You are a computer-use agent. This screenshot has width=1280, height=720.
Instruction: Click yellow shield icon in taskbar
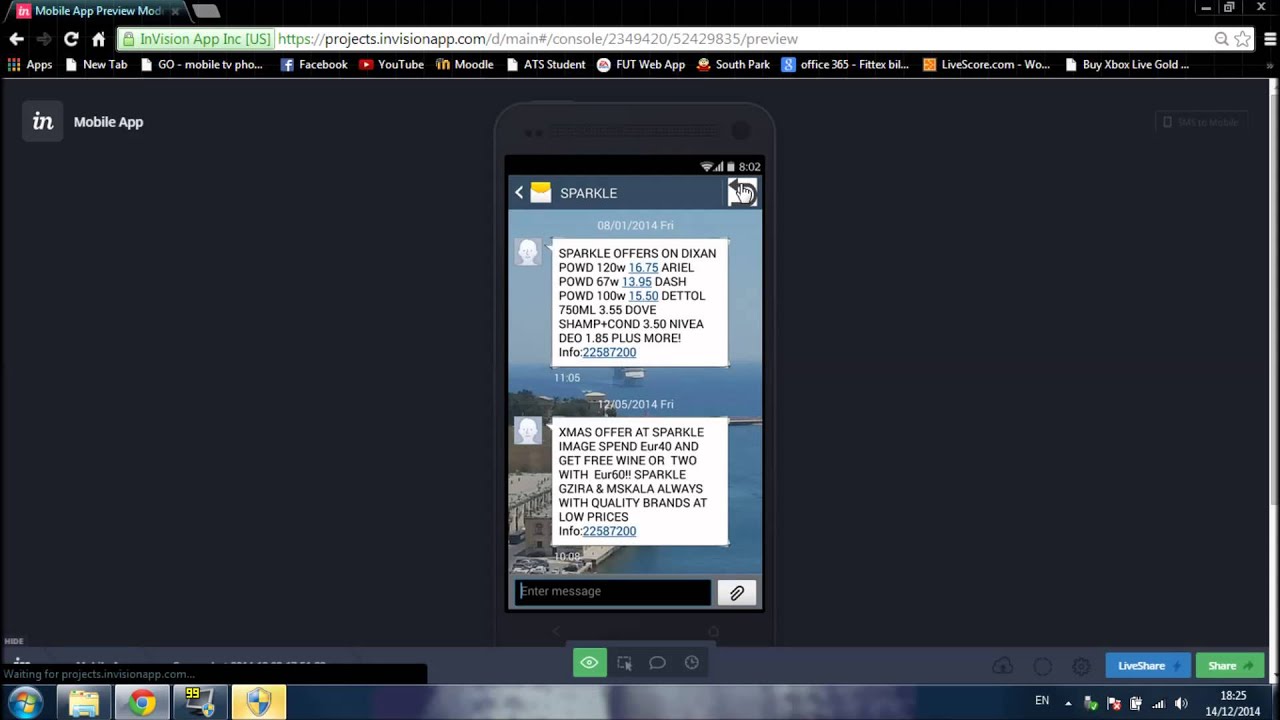coord(259,703)
